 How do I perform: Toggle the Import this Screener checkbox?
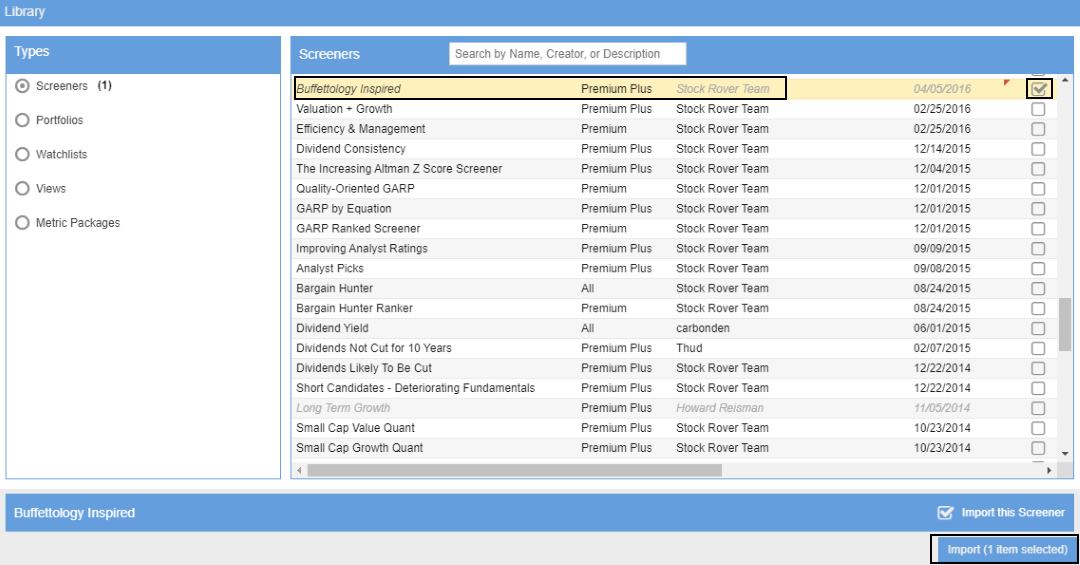pos(945,513)
